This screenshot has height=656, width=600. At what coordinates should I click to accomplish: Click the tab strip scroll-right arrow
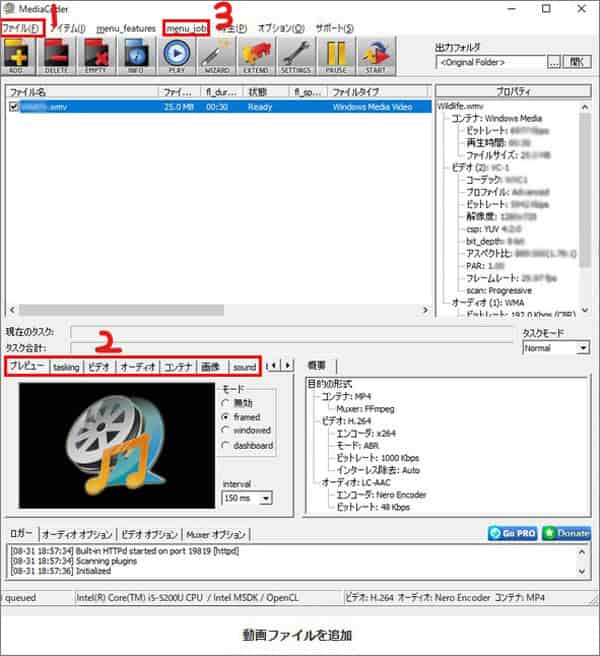coord(287,365)
